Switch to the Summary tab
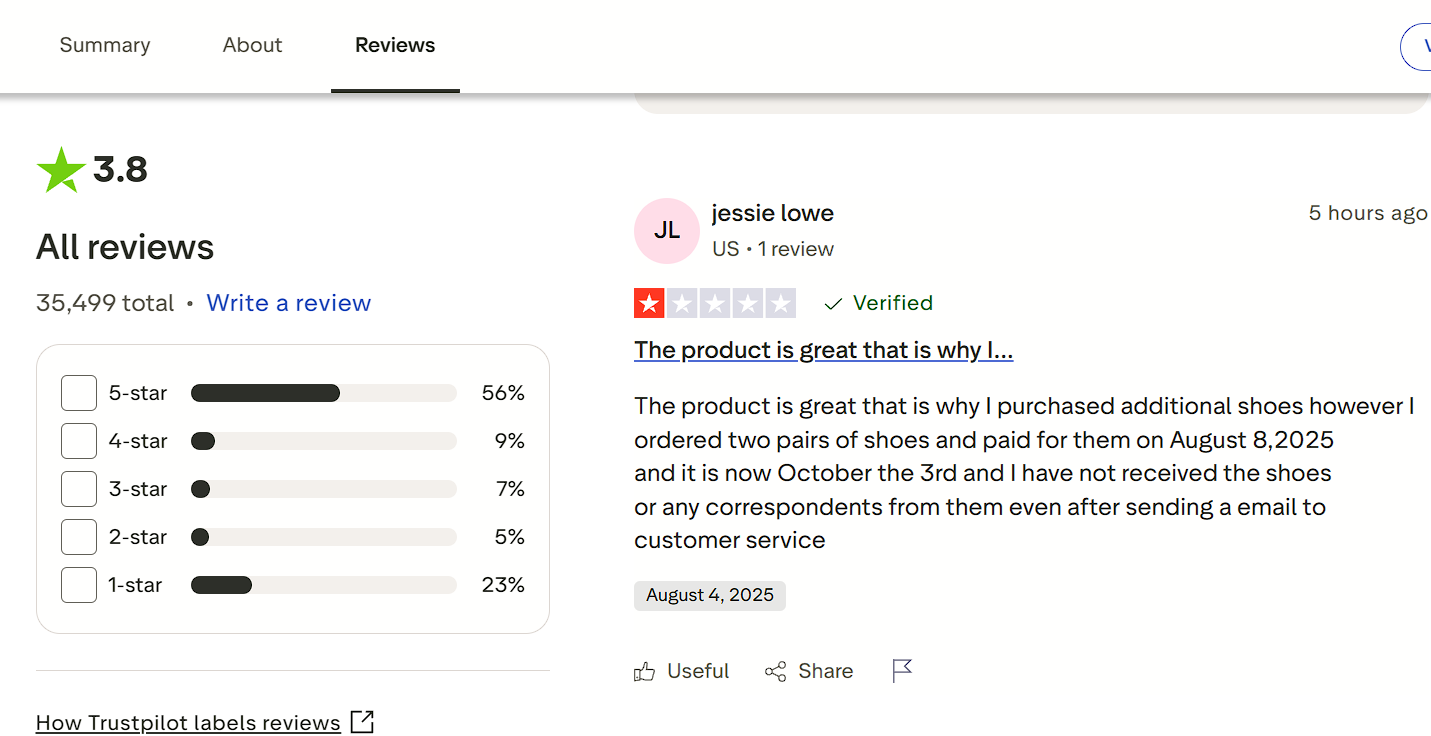This screenshot has width=1431, height=736. pyautogui.click(x=105, y=45)
